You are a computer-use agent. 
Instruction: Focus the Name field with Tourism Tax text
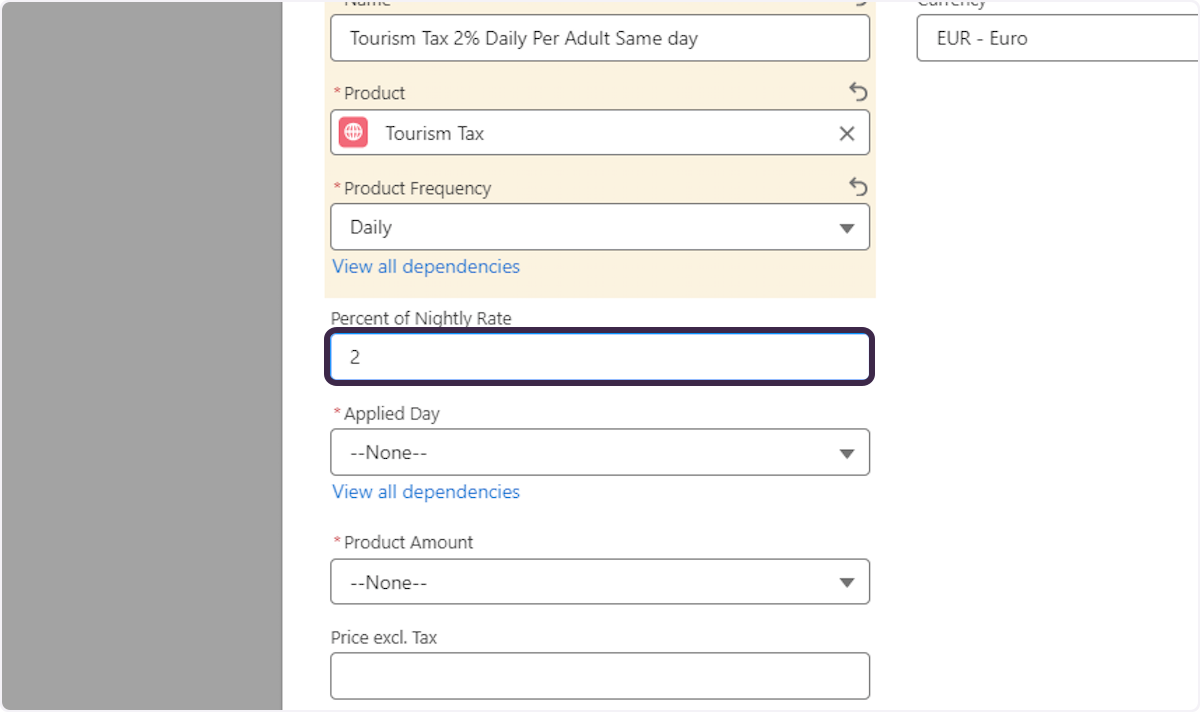(x=600, y=39)
